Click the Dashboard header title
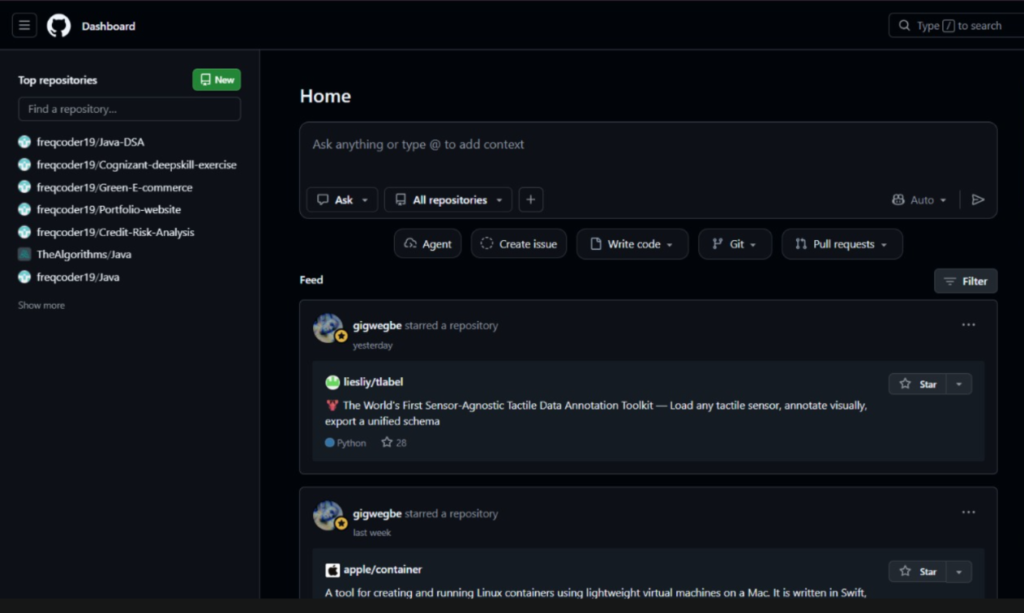This screenshot has height=613, width=1024. tap(108, 26)
